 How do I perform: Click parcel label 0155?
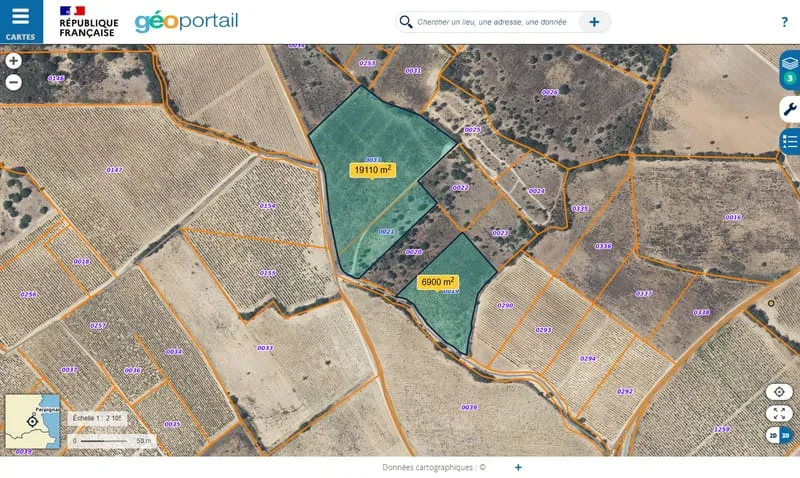coord(267,273)
